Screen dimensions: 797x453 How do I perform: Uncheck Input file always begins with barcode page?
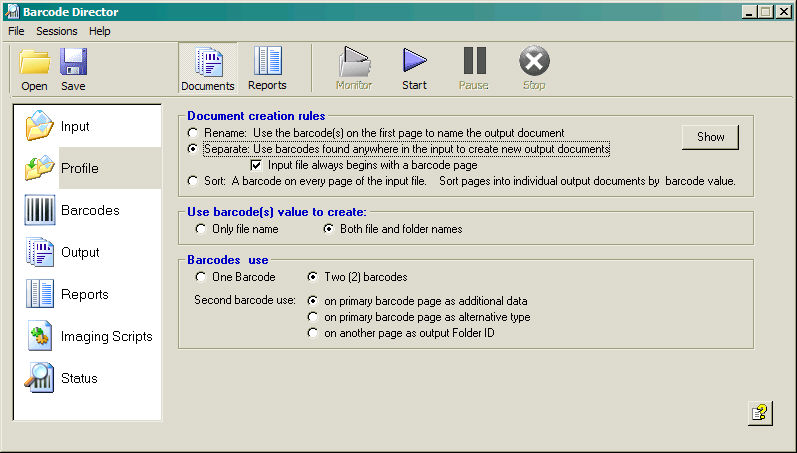(256, 165)
